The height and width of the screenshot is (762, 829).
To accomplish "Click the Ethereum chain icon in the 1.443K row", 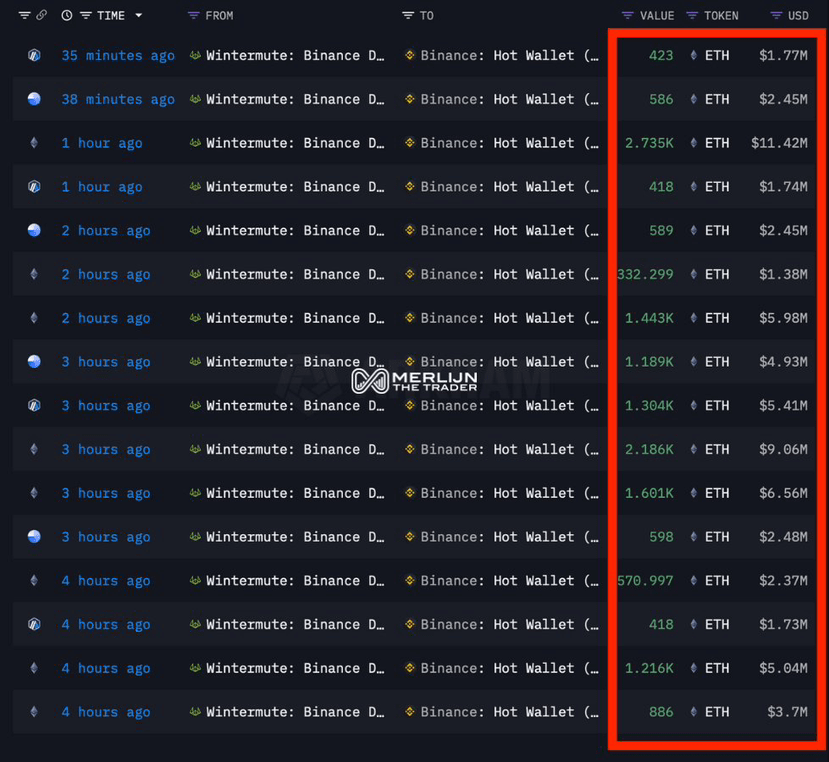I will pos(34,318).
